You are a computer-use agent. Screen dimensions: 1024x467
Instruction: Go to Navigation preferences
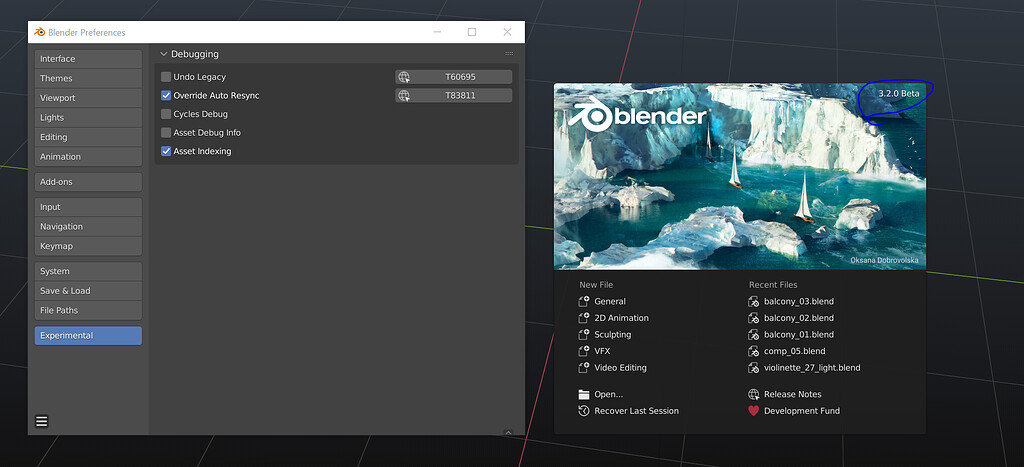(x=88, y=227)
